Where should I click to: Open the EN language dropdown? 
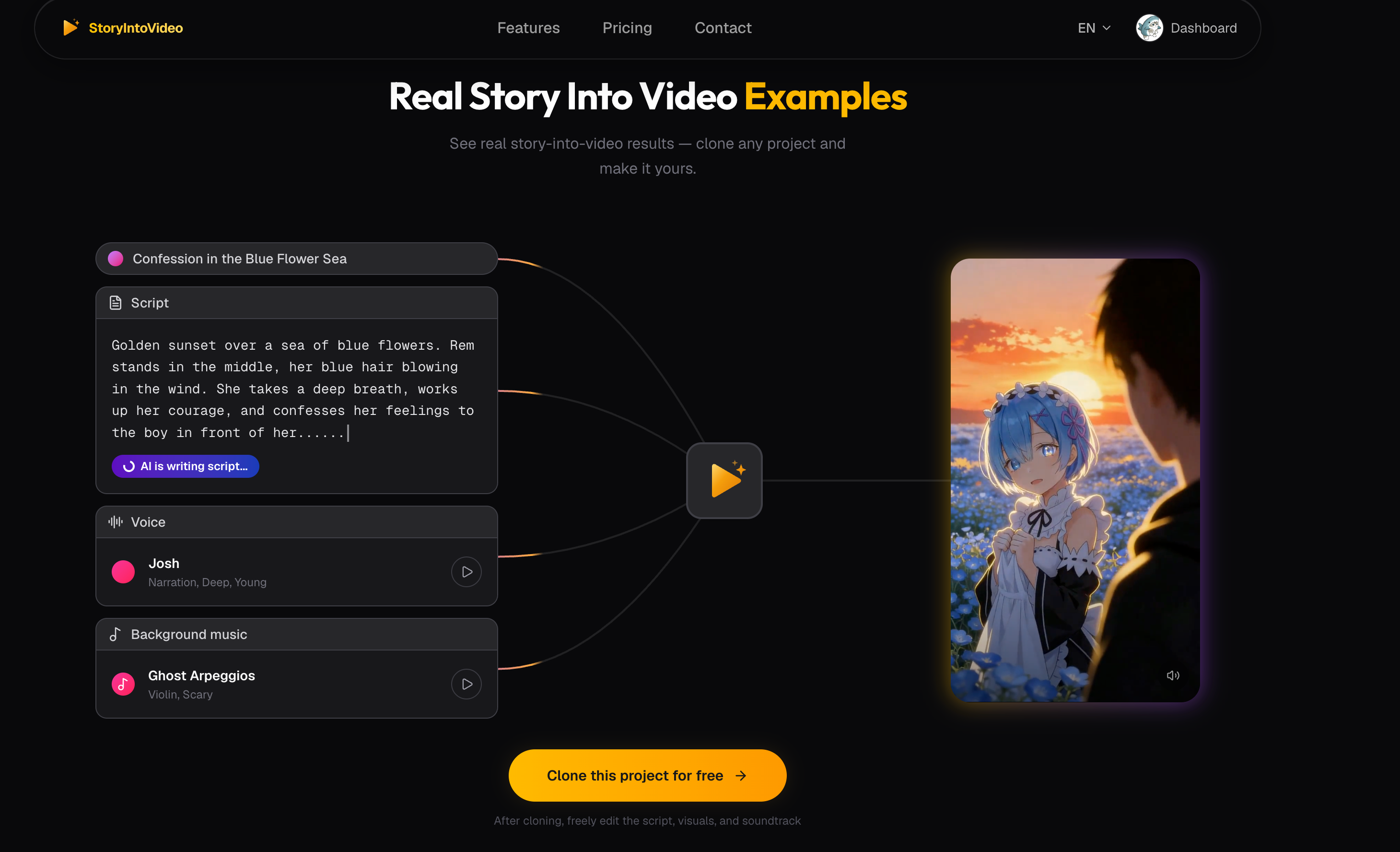(1093, 27)
